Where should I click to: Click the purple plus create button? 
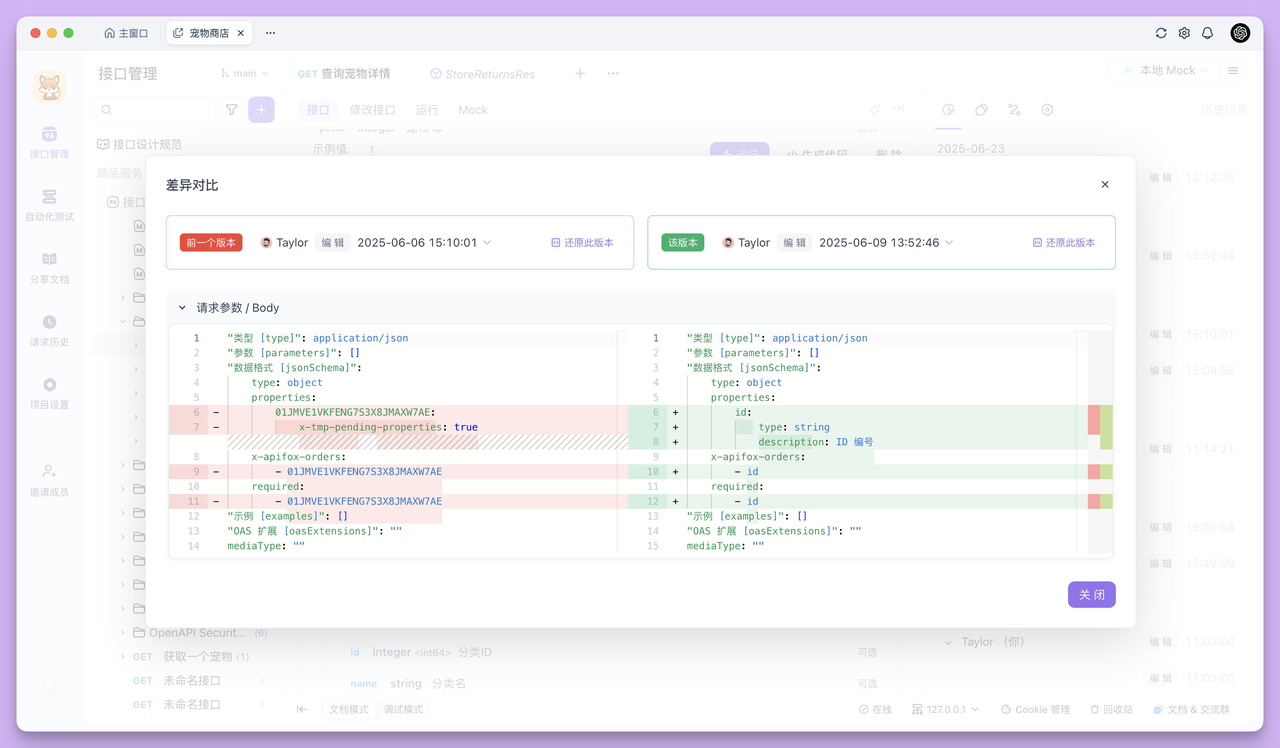coord(261,110)
